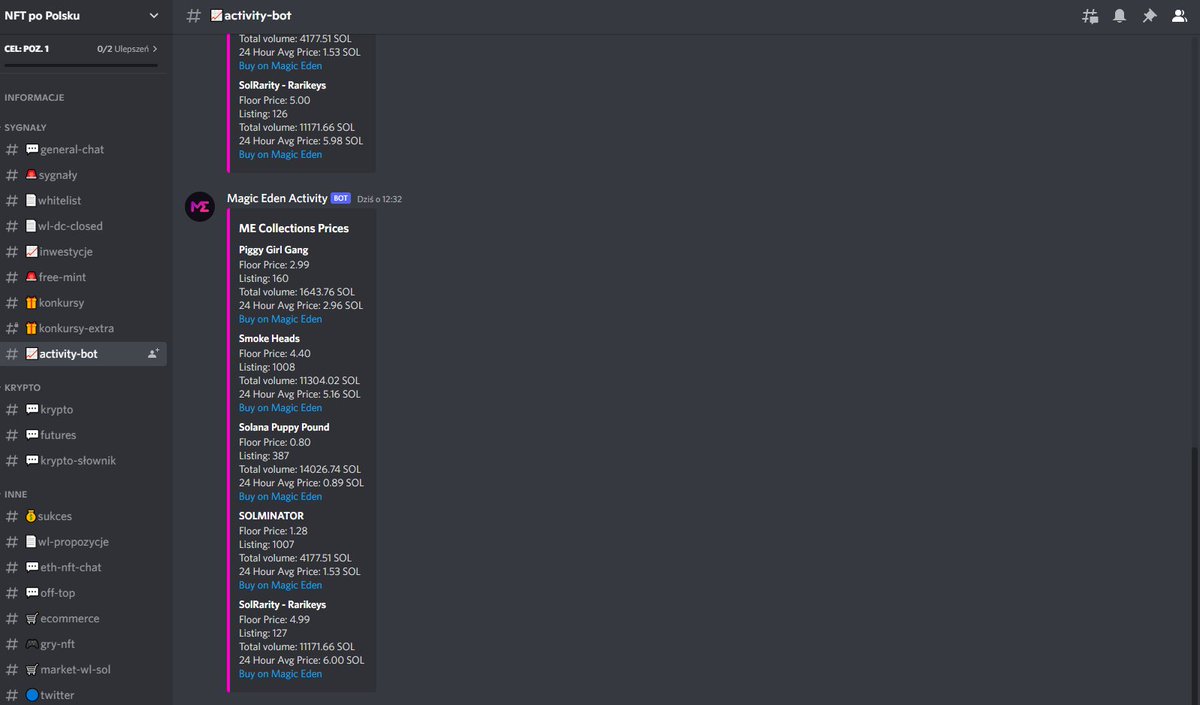This screenshot has width=1200, height=705.
Task: Click Buy on Magic Eden under Floor Price 4.99
Action: pos(280,674)
